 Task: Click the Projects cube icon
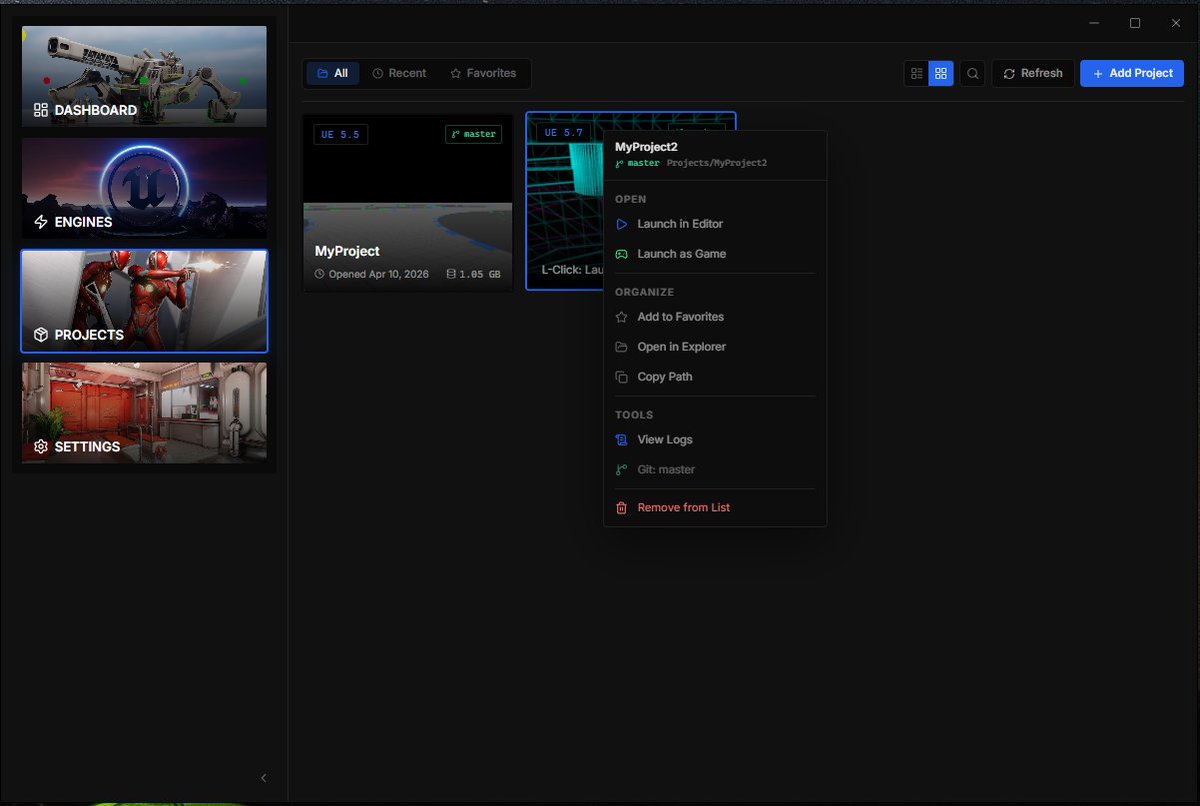click(41, 335)
